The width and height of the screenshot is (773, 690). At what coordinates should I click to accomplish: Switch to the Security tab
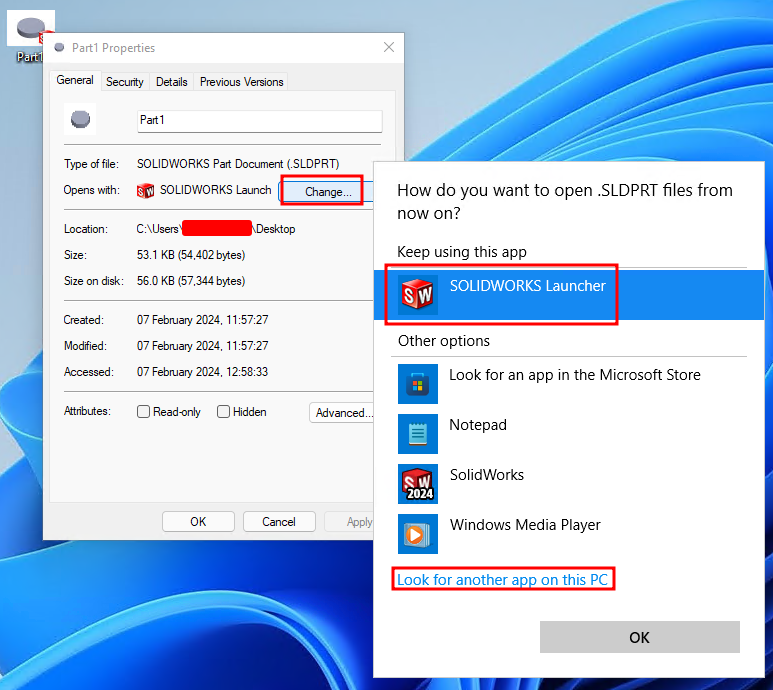125,82
